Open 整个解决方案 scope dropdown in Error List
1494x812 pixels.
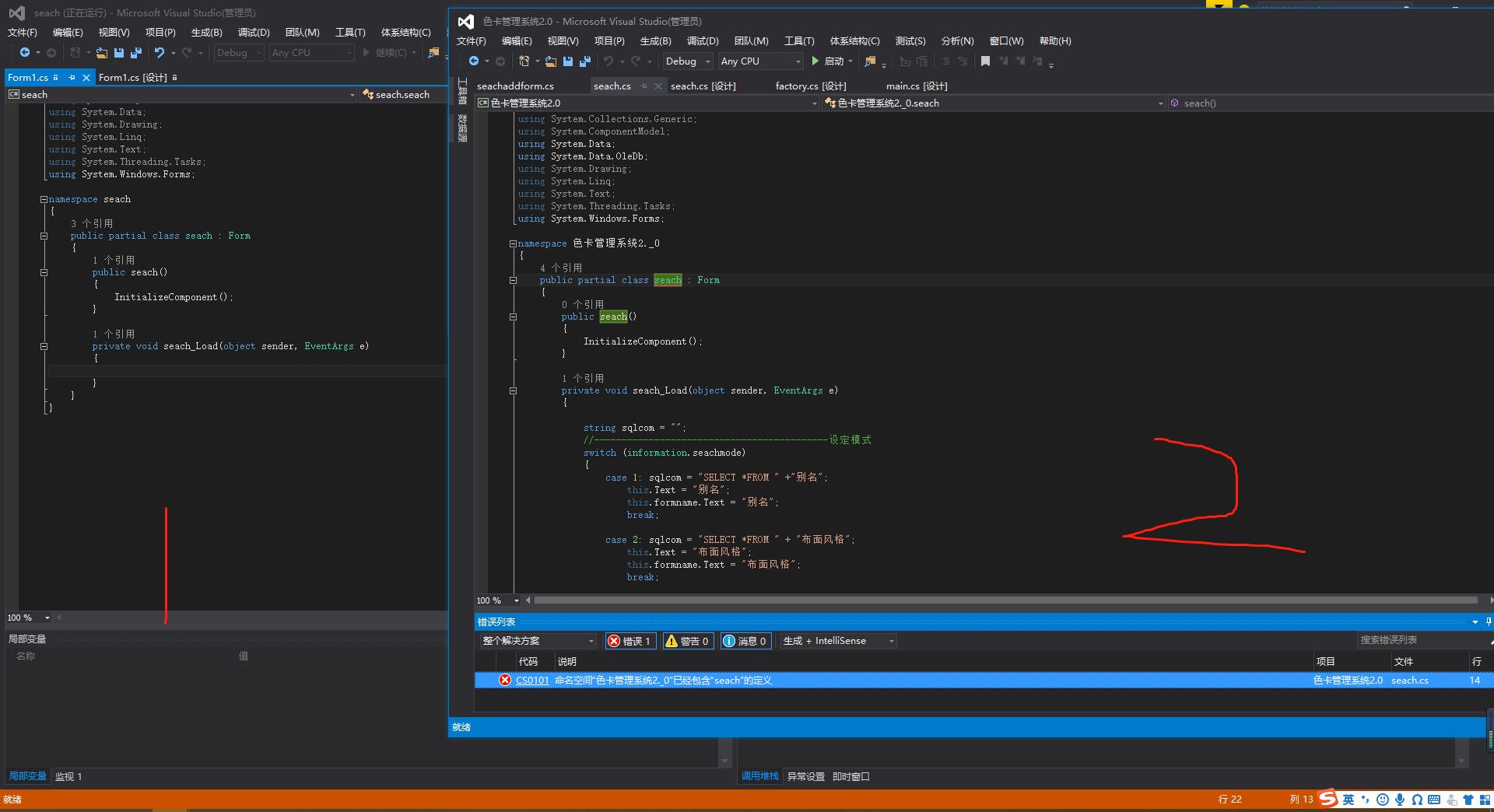(538, 641)
